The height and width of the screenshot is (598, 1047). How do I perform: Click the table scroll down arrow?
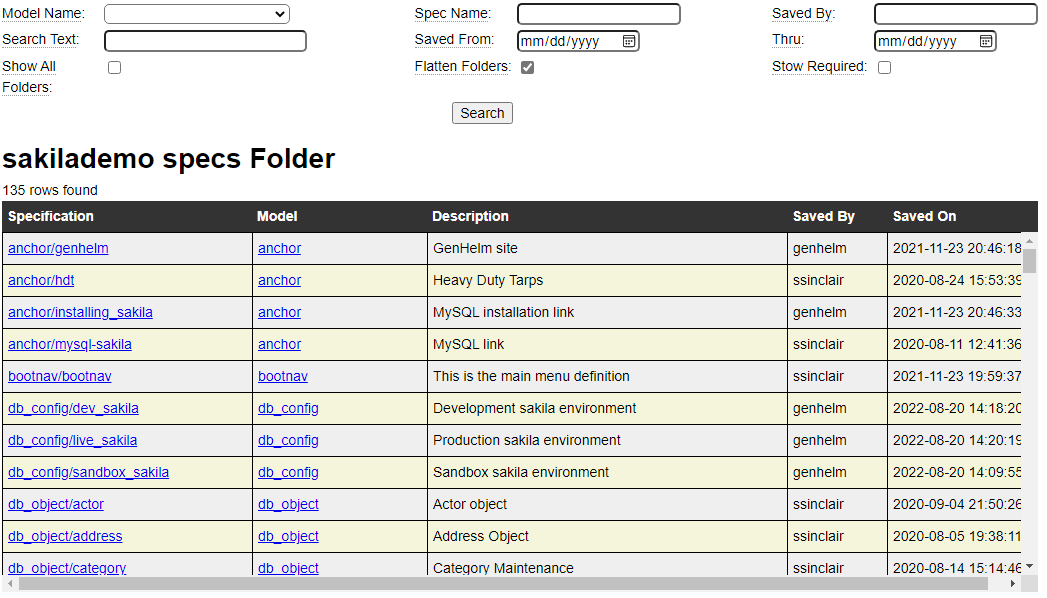[1029, 567]
